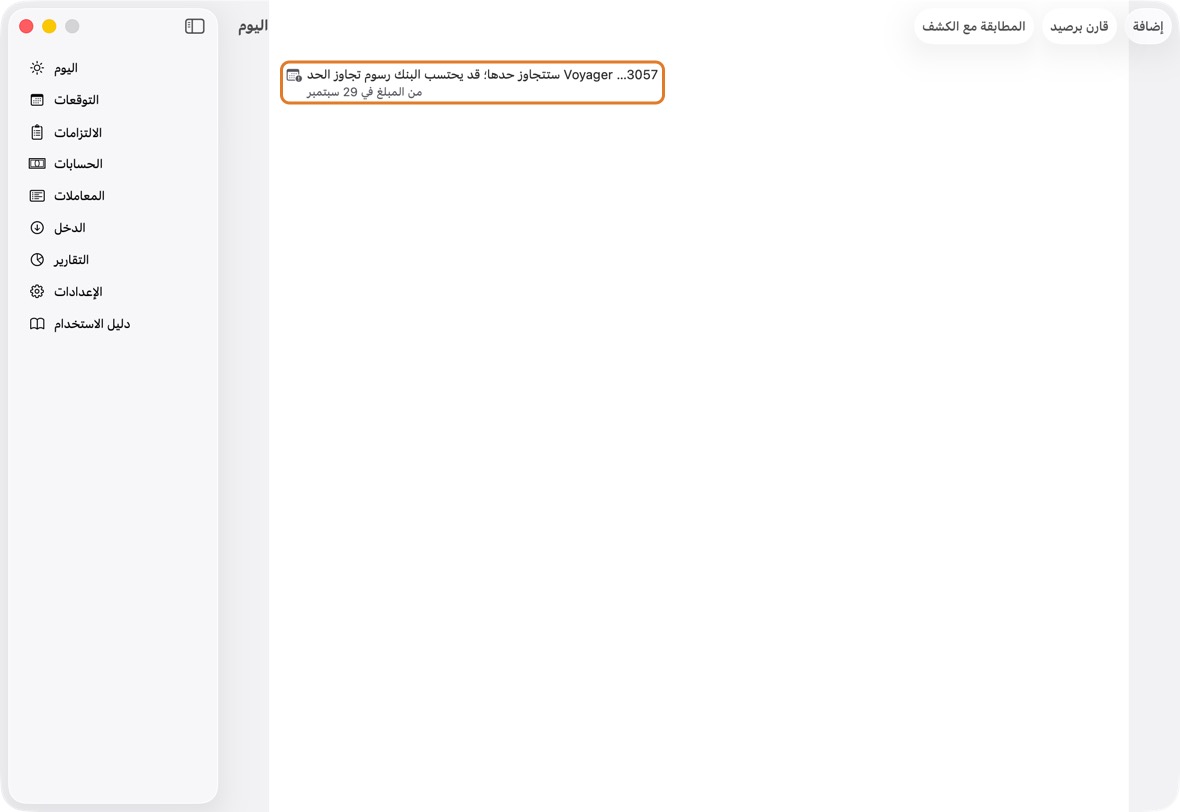
Task: Click the banknote icon beside الحسابات
Action: pos(37,163)
